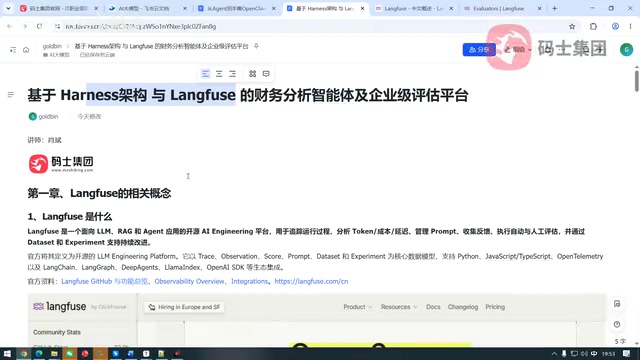Click the Hiring in Europe and SF badge
This screenshot has width=640, height=360.
[x=184, y=307]
